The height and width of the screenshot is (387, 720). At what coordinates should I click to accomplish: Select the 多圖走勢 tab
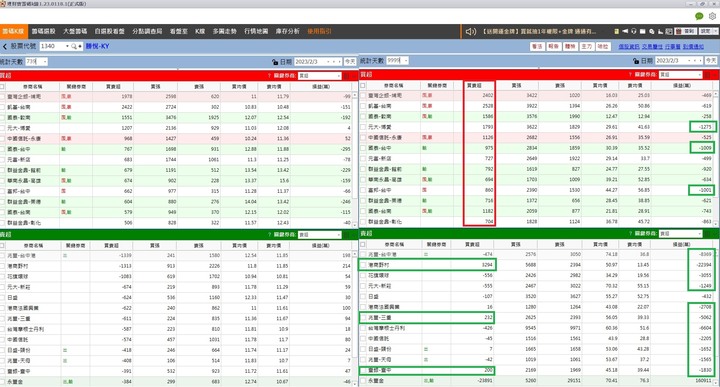pyautogui.click(x=225, y=31)
